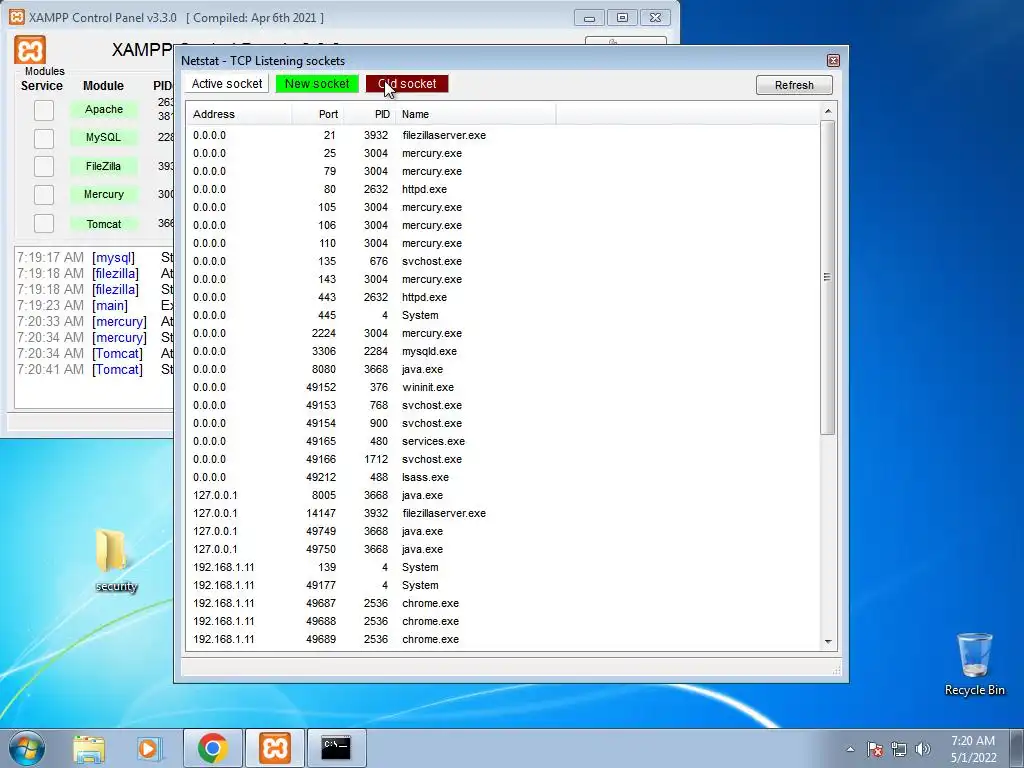
Task: Click scrollbar up arrow in Netstat list
Action: pyautogui.click(x=828, y=112)
